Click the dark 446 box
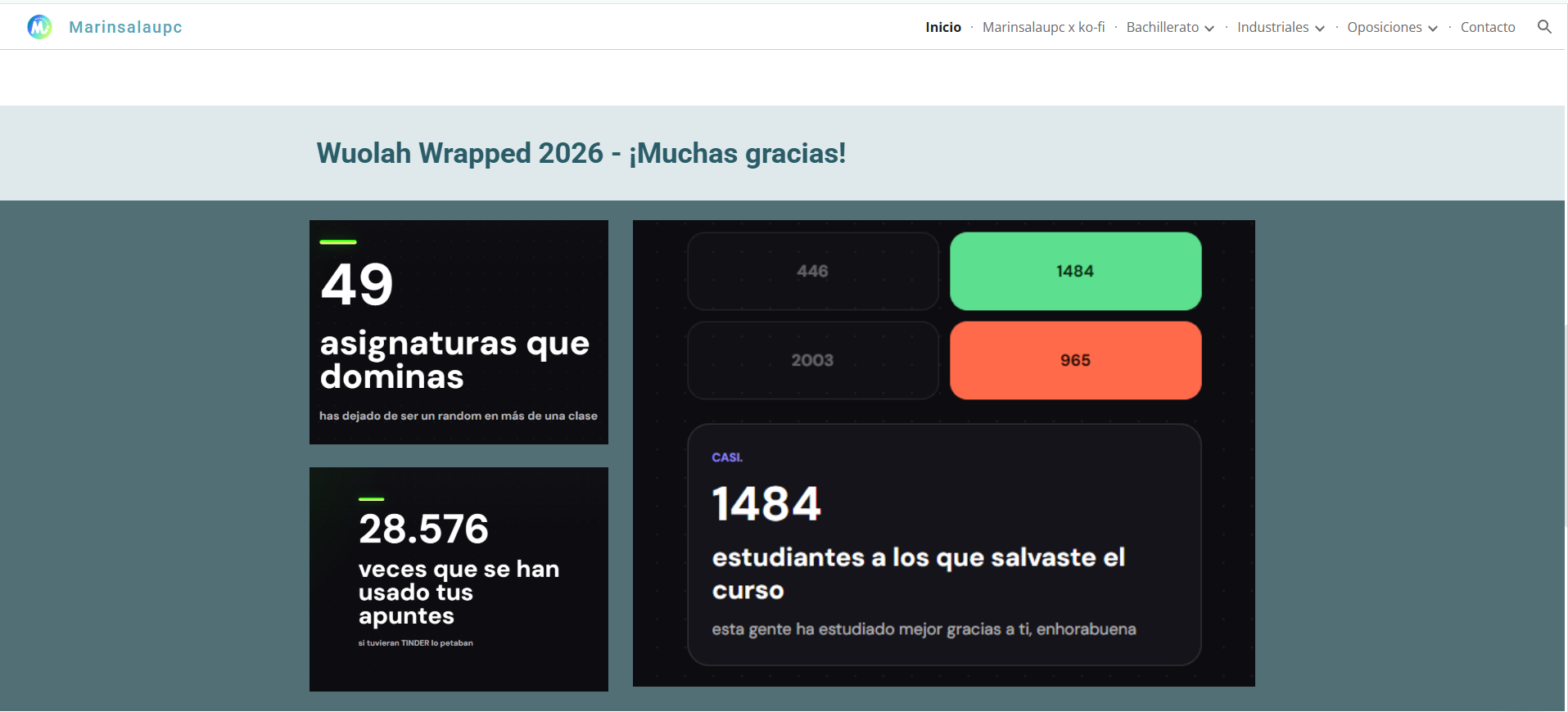This screenshot has height=712, width=1568. [x=813, y=271]
